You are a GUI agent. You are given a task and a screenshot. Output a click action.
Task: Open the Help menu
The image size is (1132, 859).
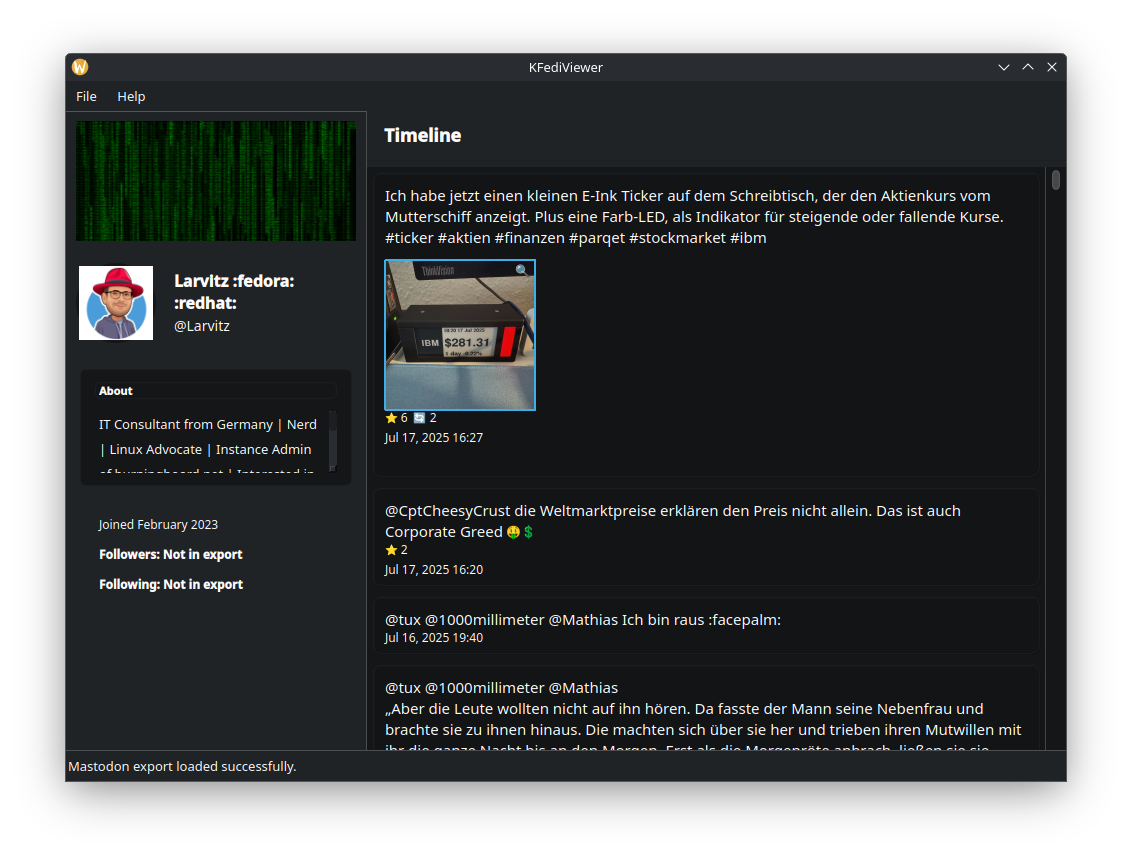pyautogui.click(x=131, y=97)
